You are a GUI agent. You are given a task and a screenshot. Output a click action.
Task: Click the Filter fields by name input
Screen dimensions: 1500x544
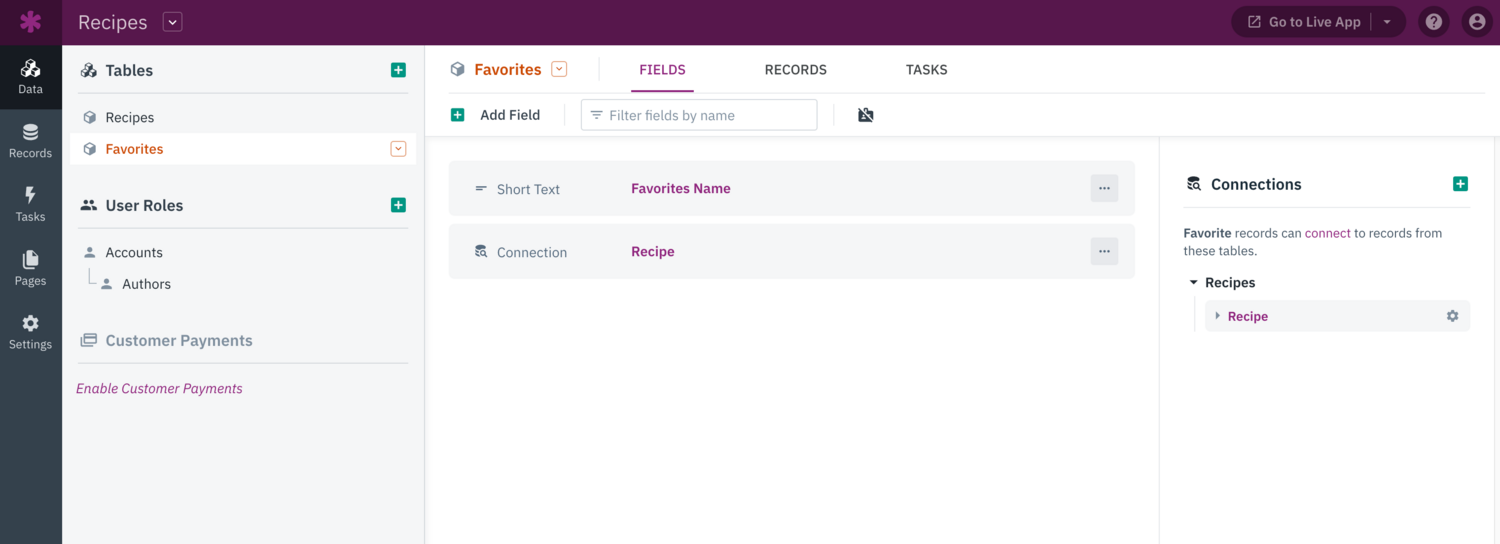(699, 115)
